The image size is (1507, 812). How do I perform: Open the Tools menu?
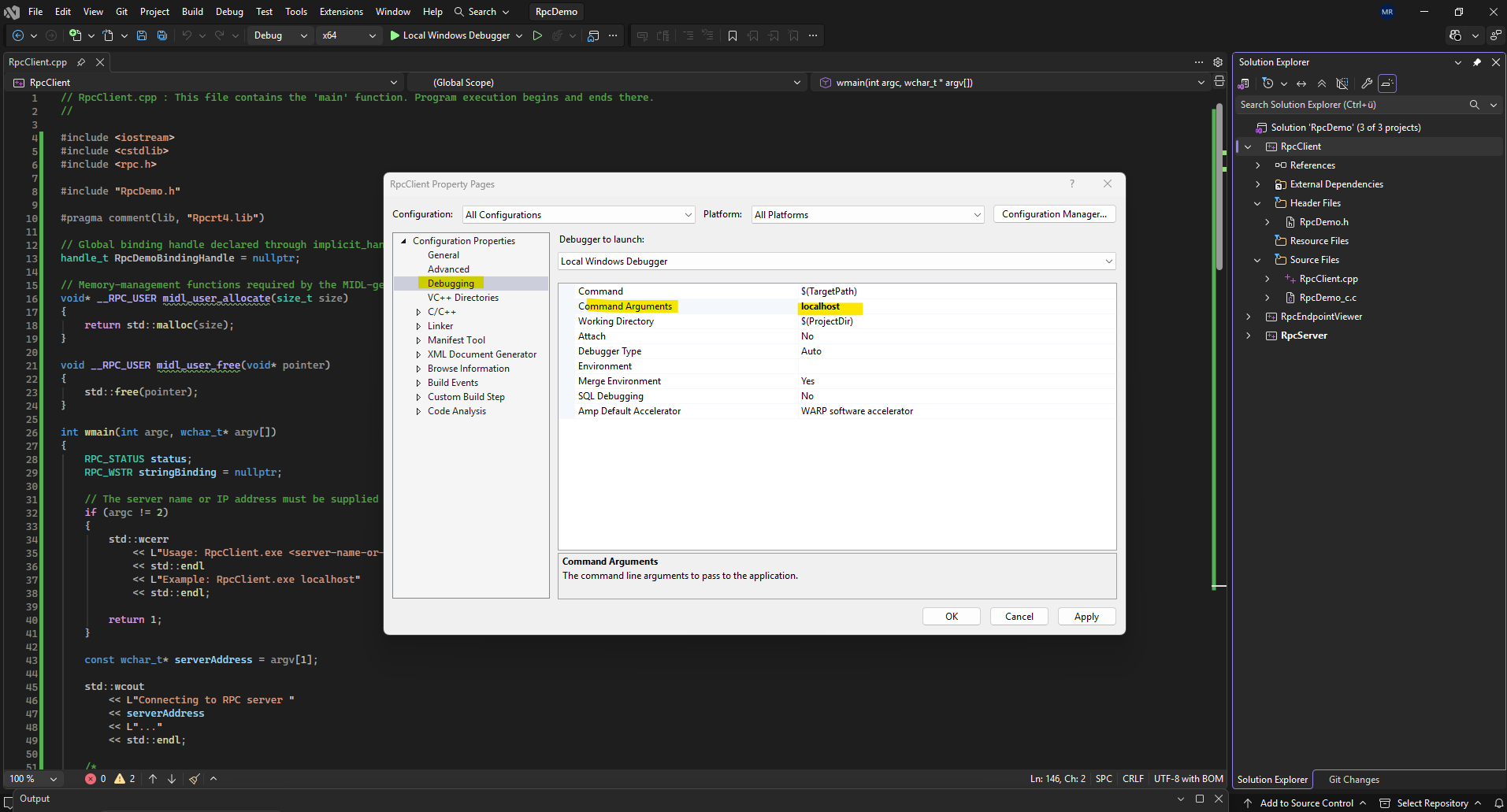tap(296, 12)
